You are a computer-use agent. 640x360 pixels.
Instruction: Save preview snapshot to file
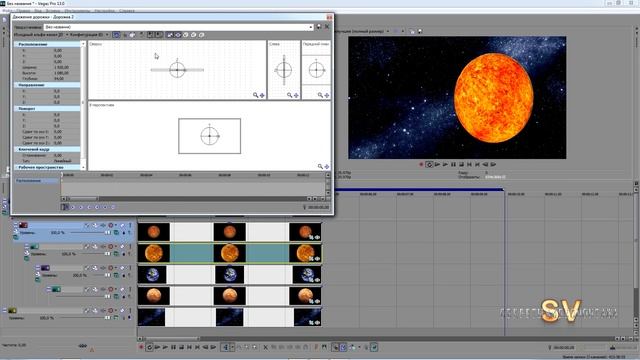[x=420, y=31]
